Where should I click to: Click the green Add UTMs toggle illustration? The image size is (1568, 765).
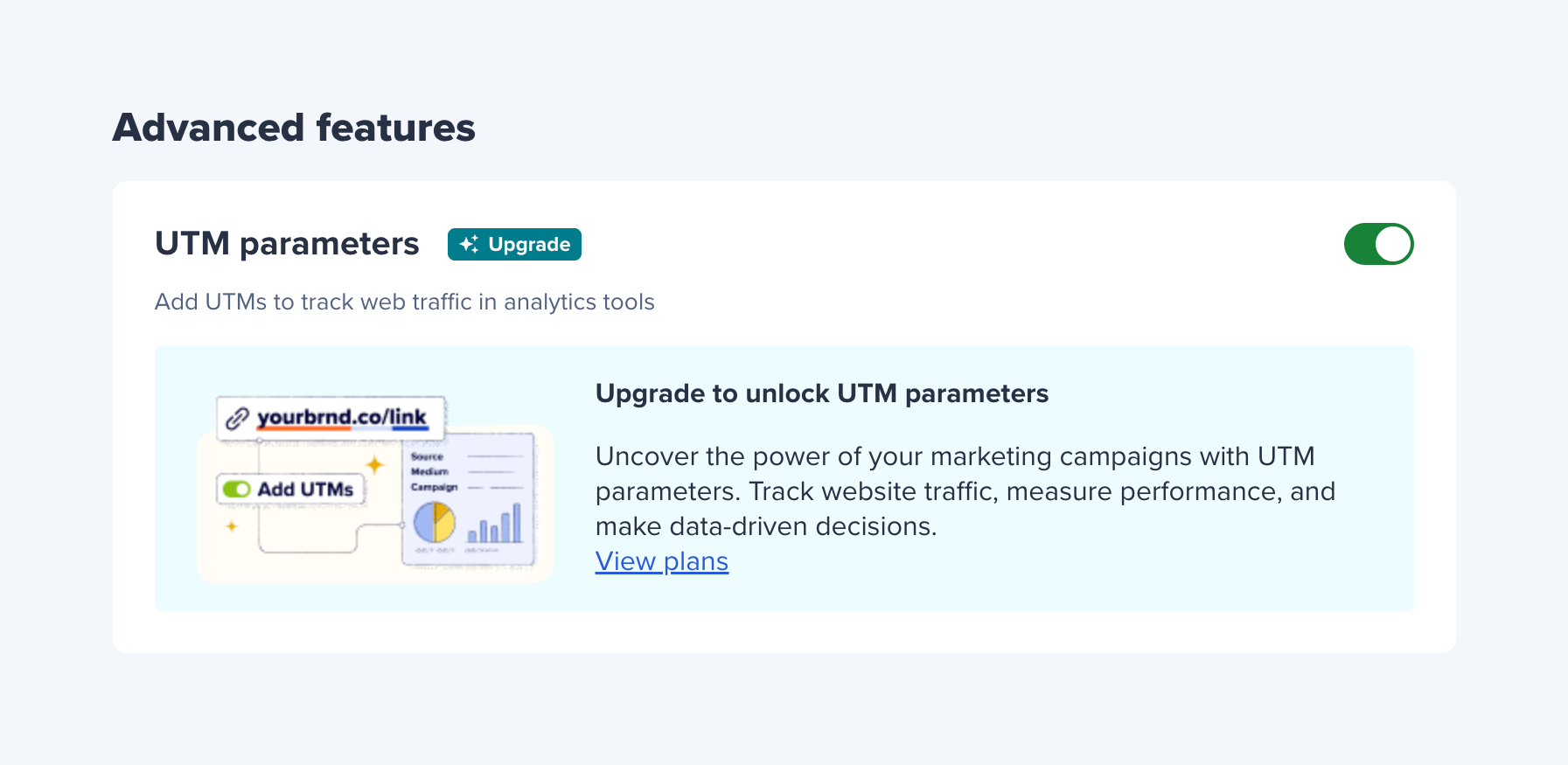(236, 490)
